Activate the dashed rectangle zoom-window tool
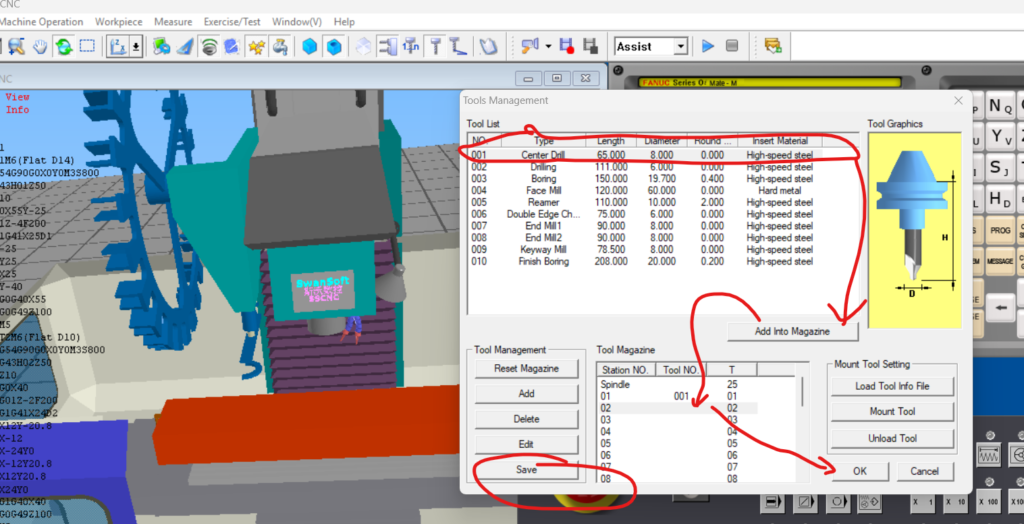1024x524 pixels. [x=87, y=47]
